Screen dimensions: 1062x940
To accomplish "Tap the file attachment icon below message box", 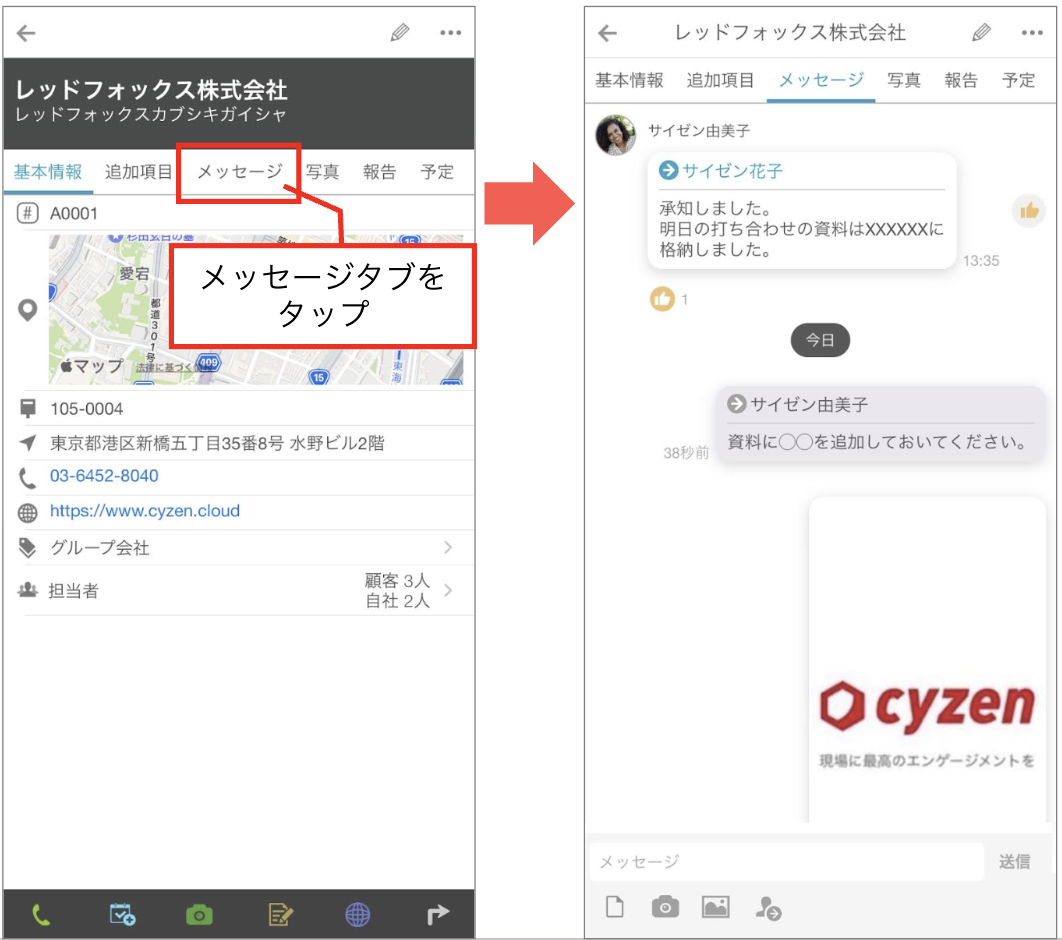I will tap(614, 906).
